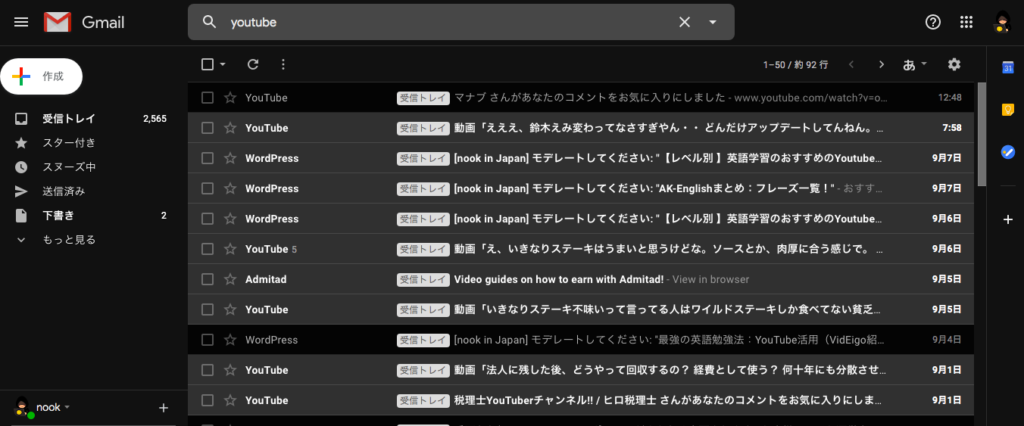Image resolution: width=1024 pixels, height=426 pixels.
Task: Start new chat plus icon beside nook
Action: (x=164, y=408)
